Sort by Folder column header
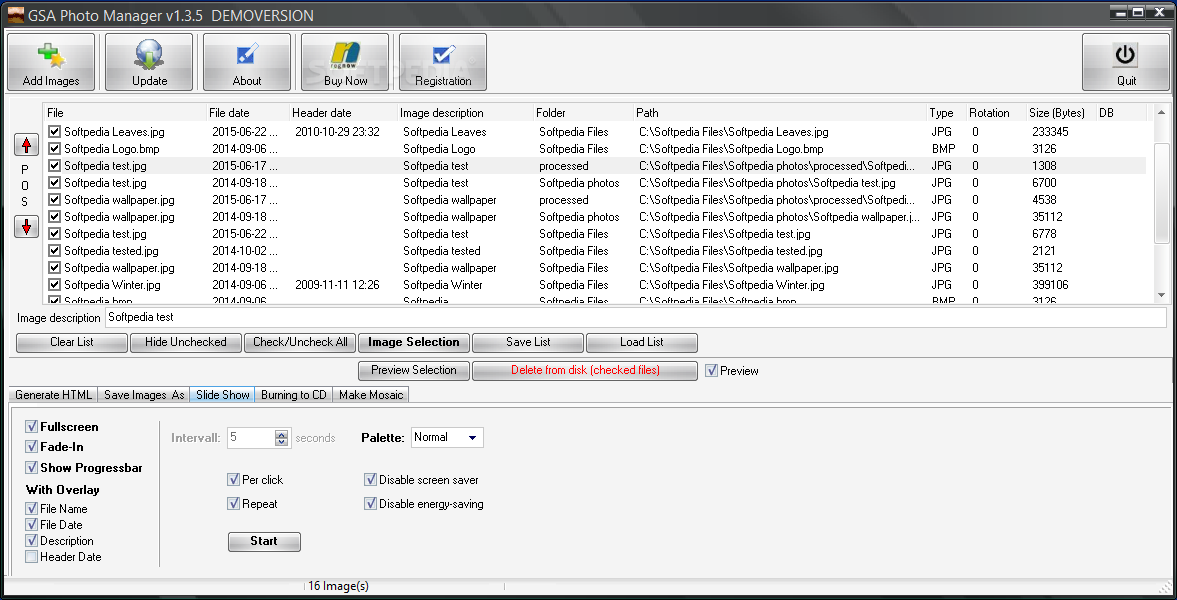 tap(582, 113)
